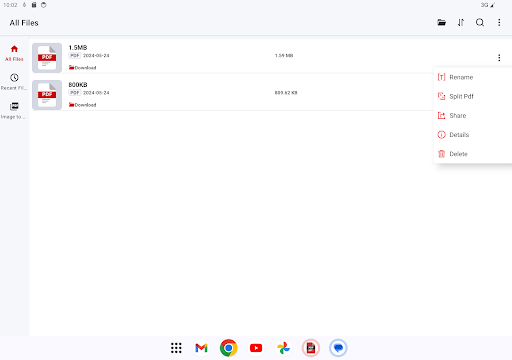The image size is (512, 360).
Task: Select the 1.59 MB size value
Action: [284, 56]
